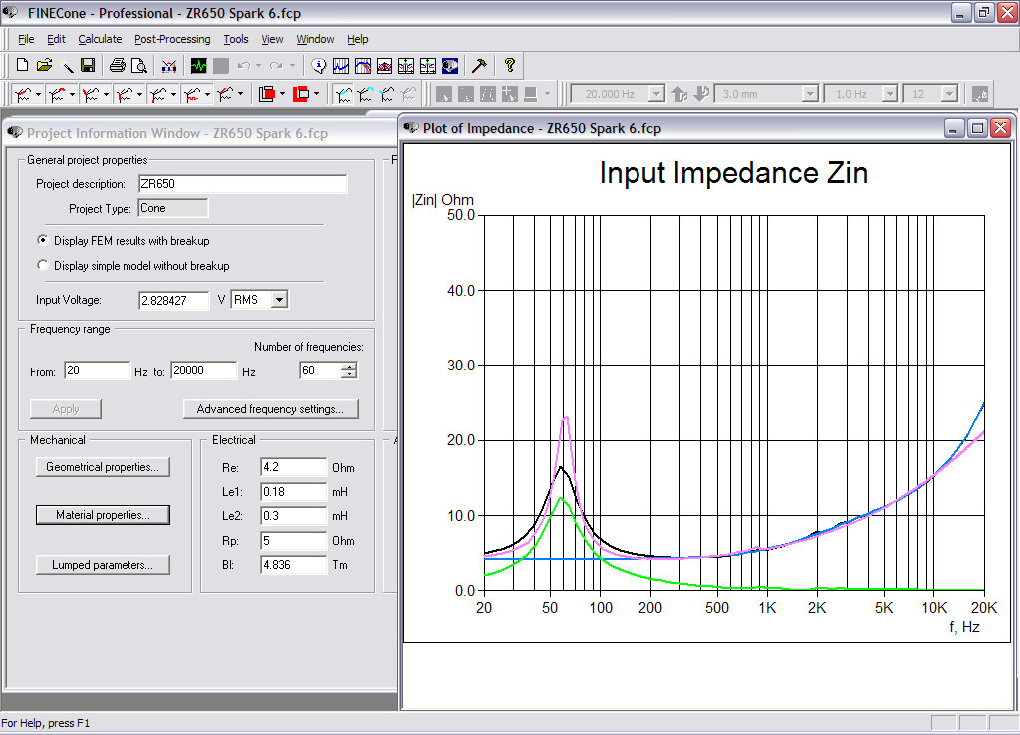This screenshot has height=735, width=1020.
Task: Open the red polar directivity plot icon
Action: pyautogui.click(x=384, y=65)
